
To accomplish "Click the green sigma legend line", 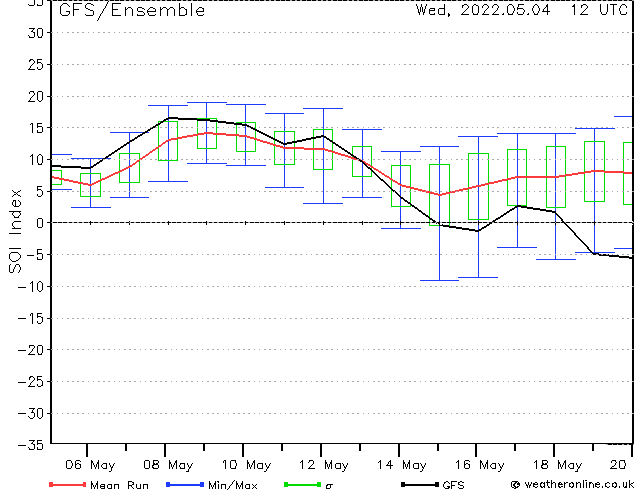I will pos(303,484).
